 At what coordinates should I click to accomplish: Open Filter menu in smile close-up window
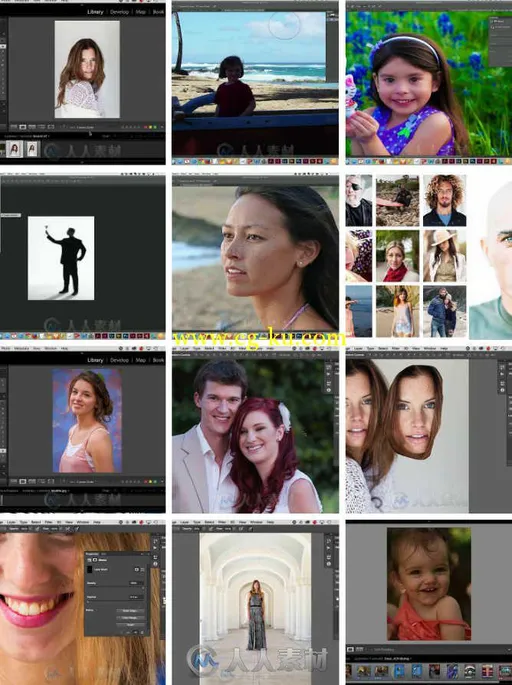[x=48, y=522]
